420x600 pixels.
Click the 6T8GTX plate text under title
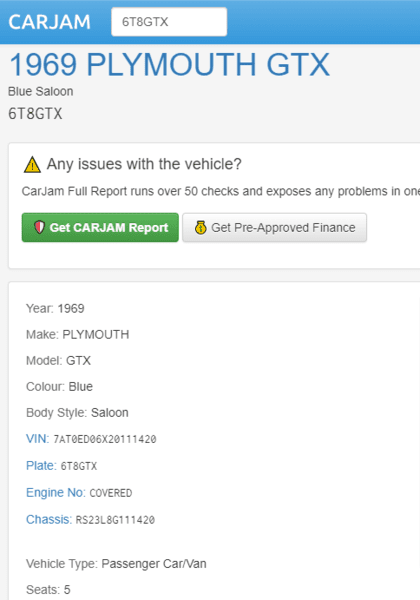coord(35,114)
